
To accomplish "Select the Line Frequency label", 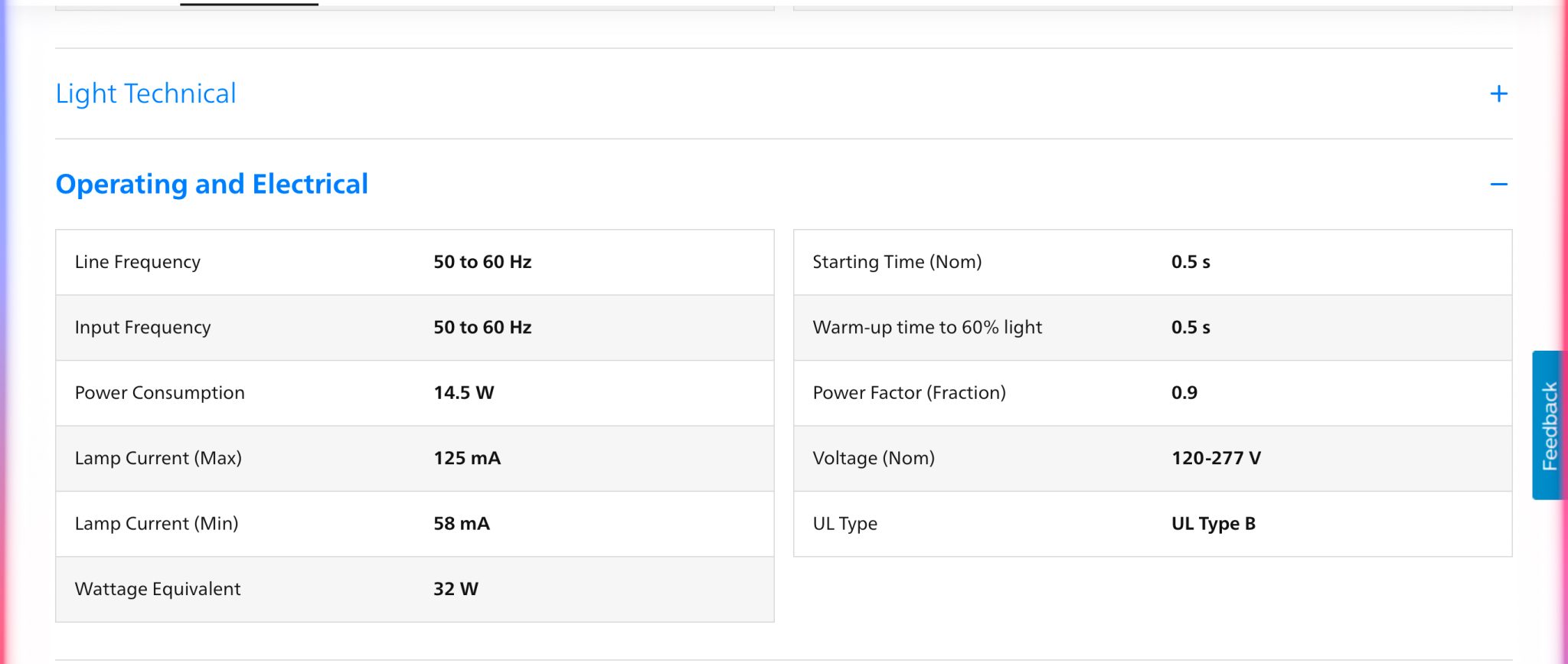I will click(x=137, y=262).
